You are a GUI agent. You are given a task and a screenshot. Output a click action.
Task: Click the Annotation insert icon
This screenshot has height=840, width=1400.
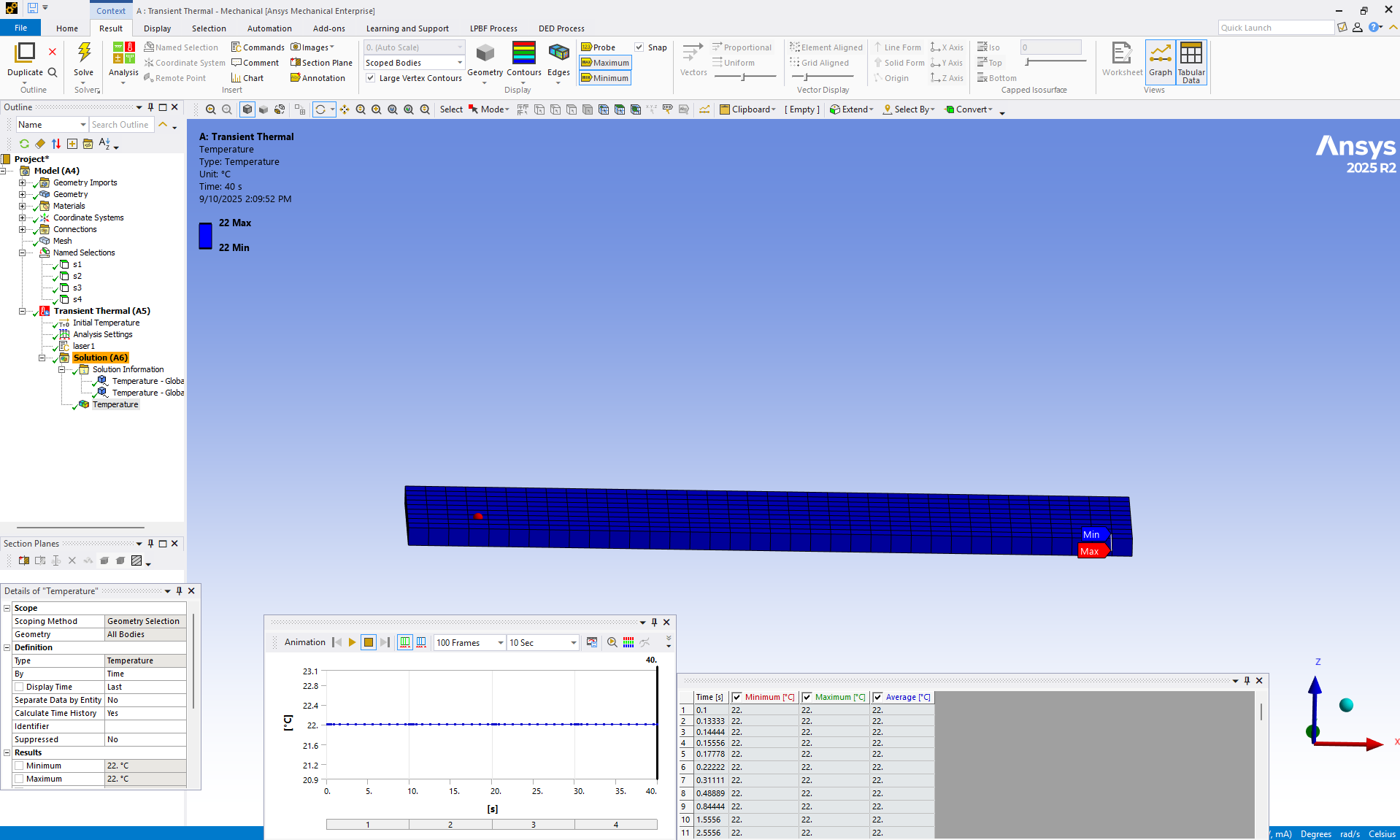[318, 78]
